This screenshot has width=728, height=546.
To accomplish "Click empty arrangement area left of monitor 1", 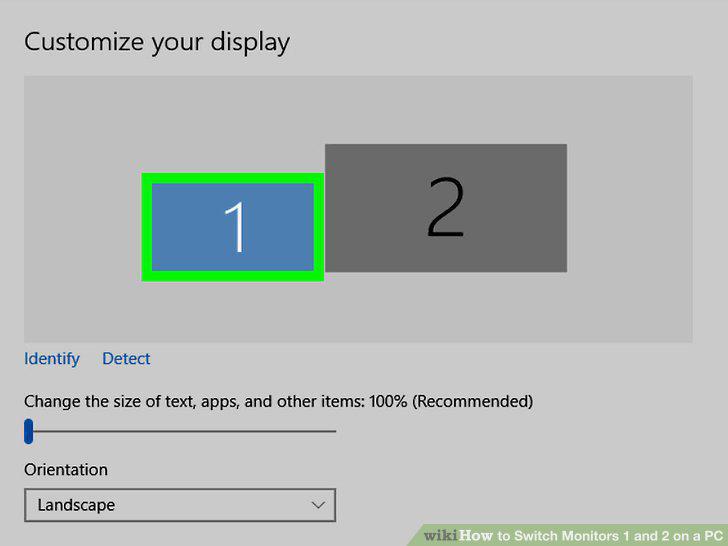I will pyautogui.click(x=83, y=209).
